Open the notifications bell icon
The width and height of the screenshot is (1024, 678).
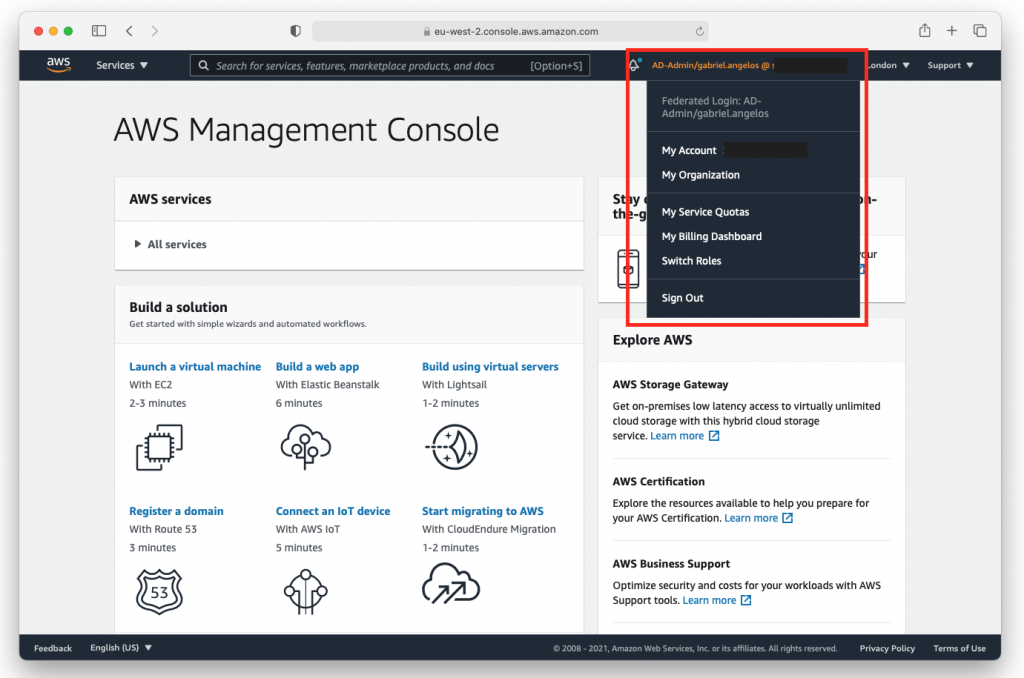tap(634, 65)
